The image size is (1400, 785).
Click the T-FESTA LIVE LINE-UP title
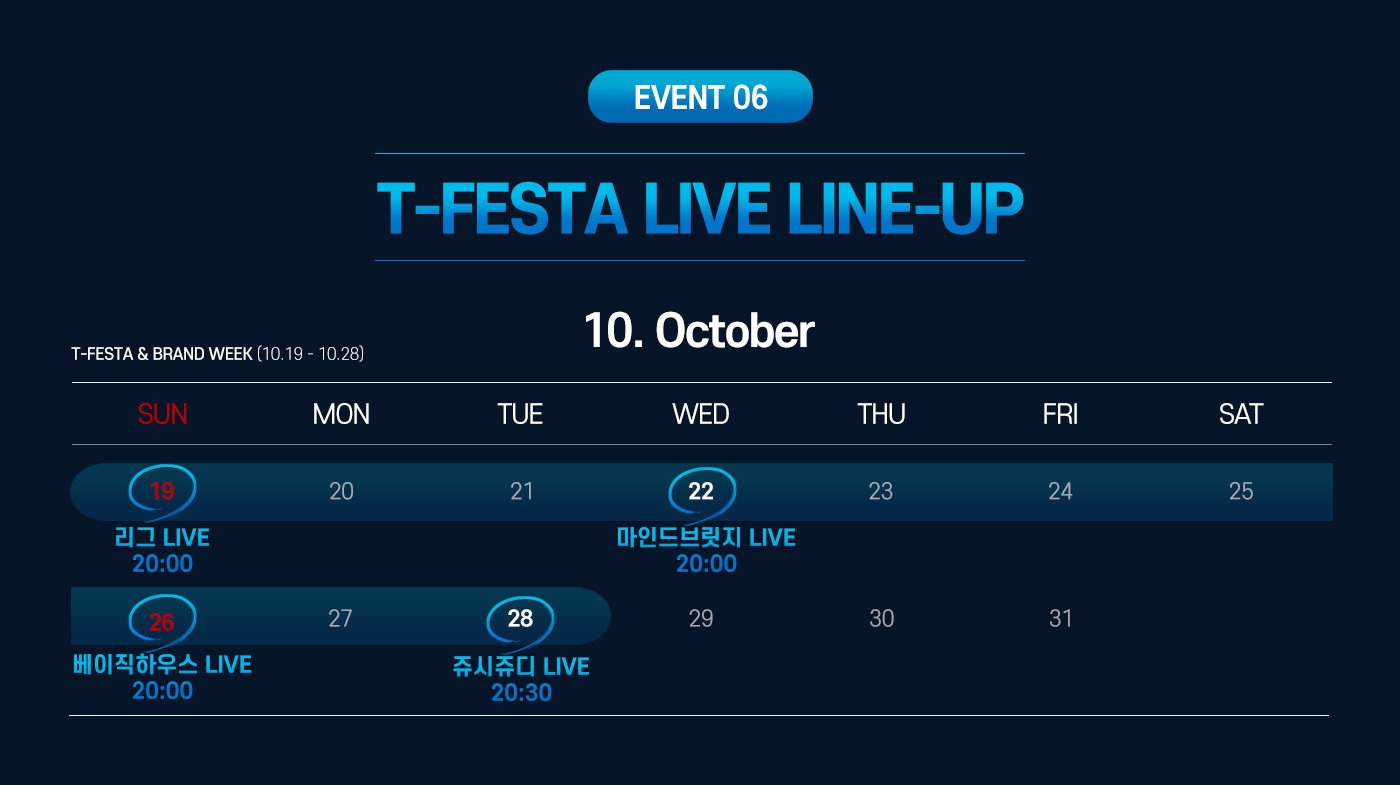[x=700, y=208]
